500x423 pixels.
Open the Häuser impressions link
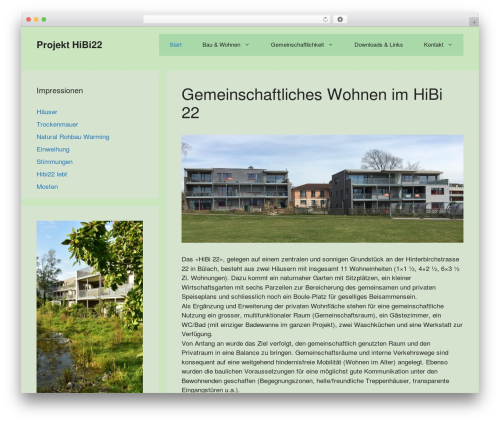(x=47, y=112)
